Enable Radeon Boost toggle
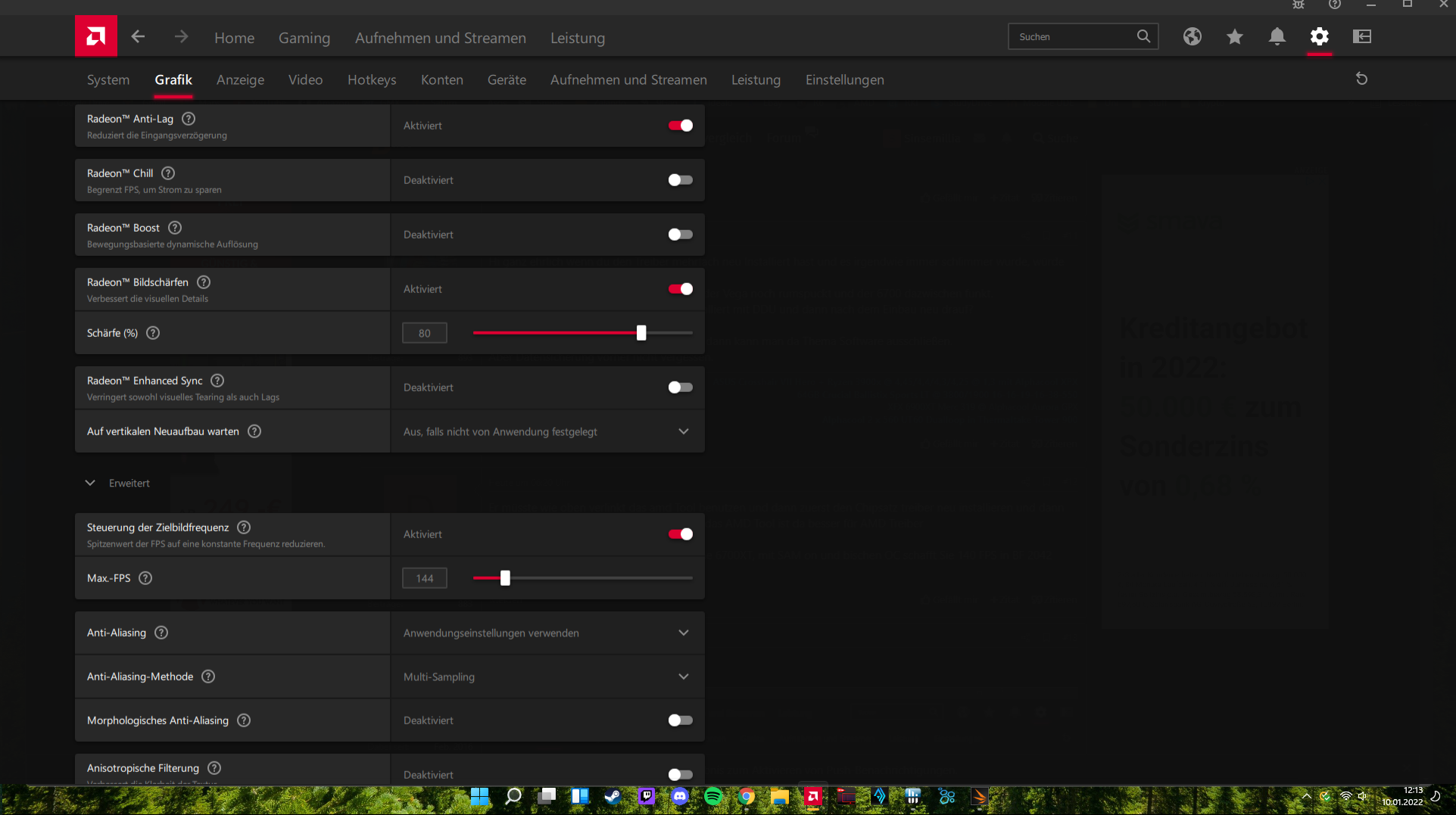 coord(681,235)
